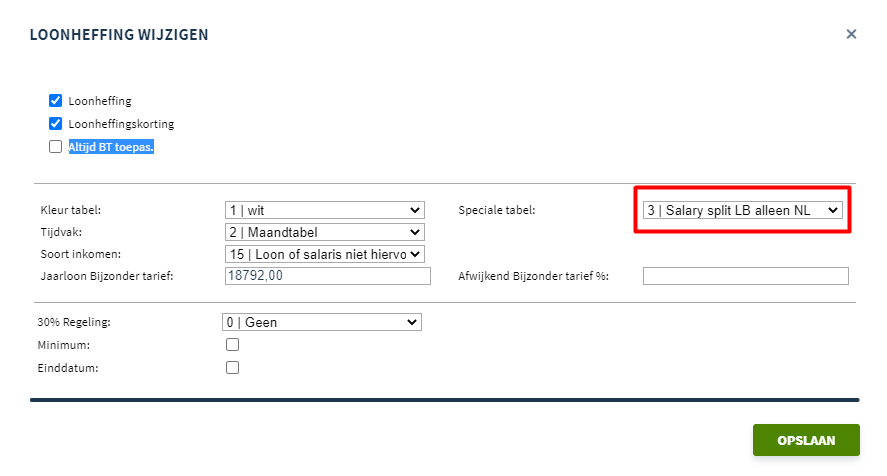The image size is (887, 476).
Task: Open the Speciale tabel dropdown
Action: point(743,210)
